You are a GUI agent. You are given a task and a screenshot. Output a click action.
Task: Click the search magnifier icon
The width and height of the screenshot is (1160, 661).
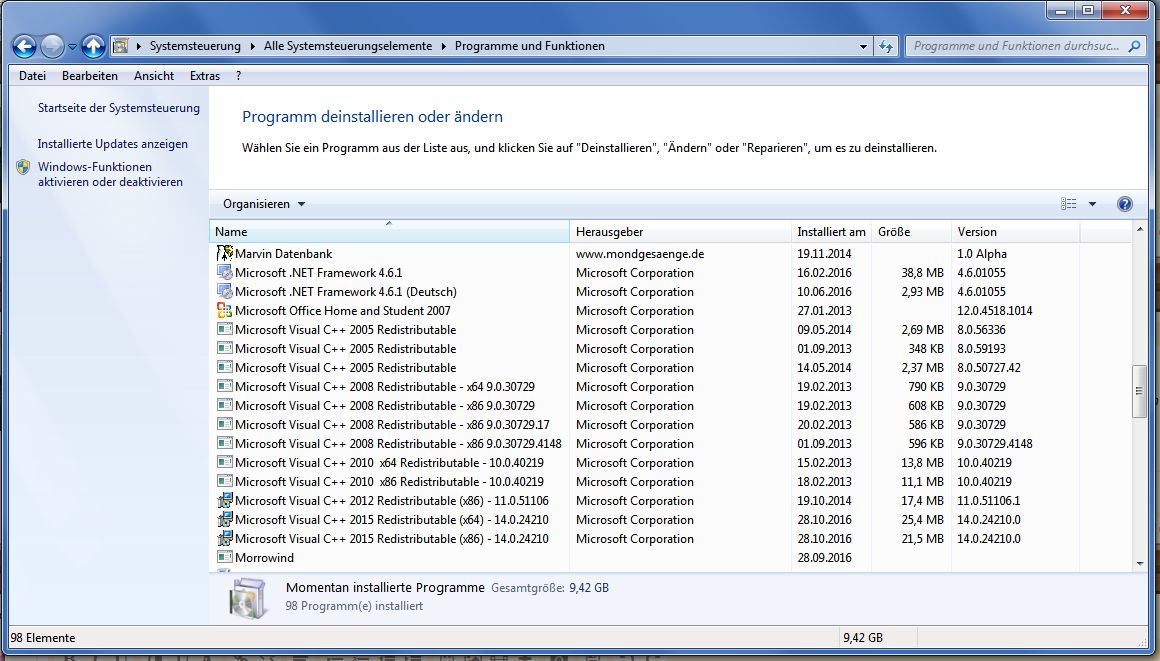coord(1134,46)
